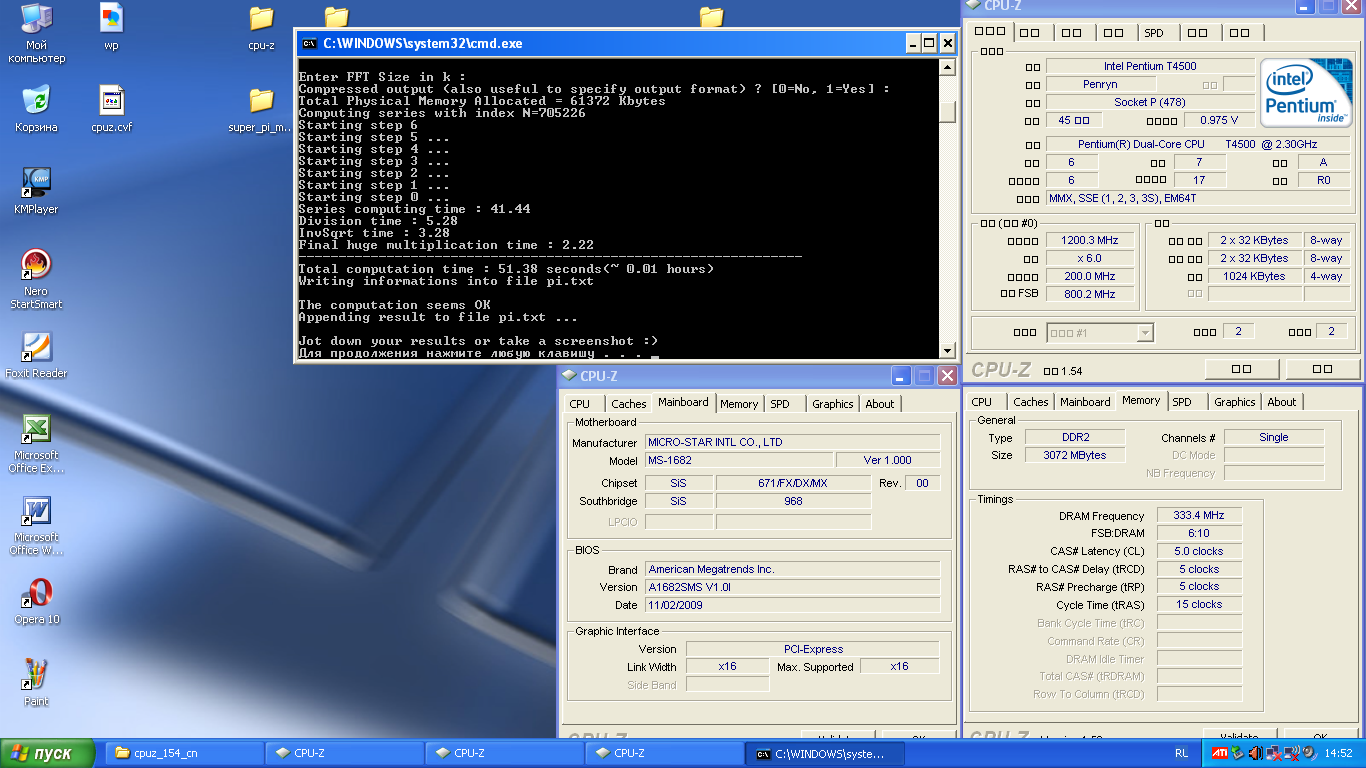Switch to cpuz_154_cn taskbar item
Image resolution: width=1366 pixels, height=768 pixels.
(x=185, y=753)
